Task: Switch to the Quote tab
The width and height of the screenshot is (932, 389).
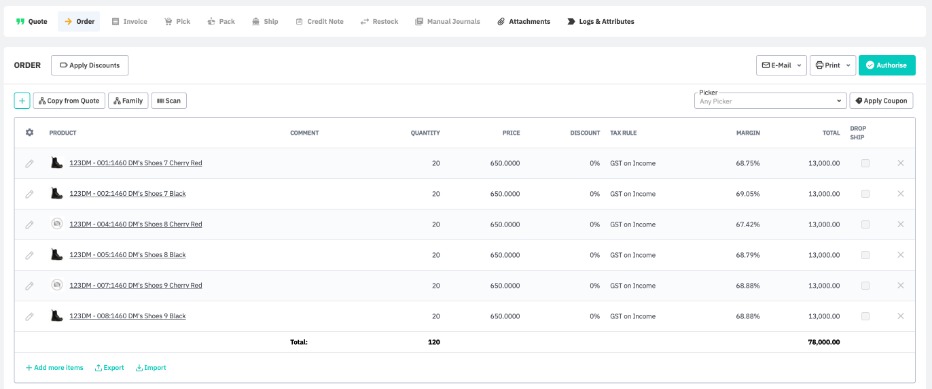Action: pyautogui.click(x=32, y=21)
